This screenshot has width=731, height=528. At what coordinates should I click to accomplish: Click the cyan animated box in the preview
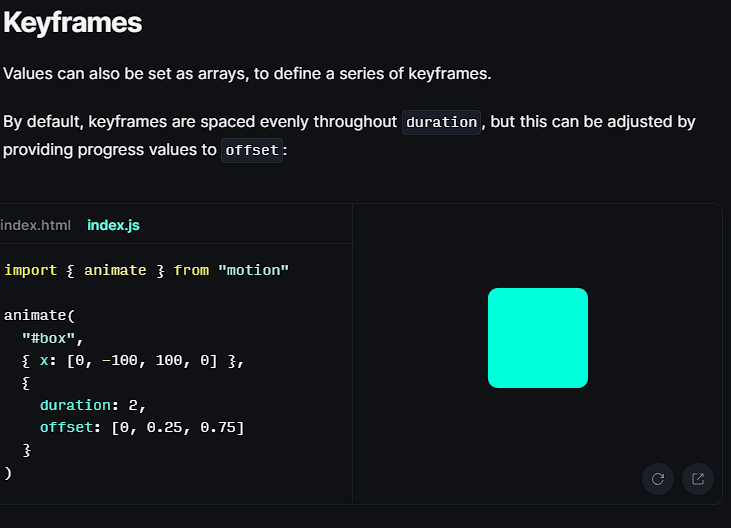tap(538, 338)
